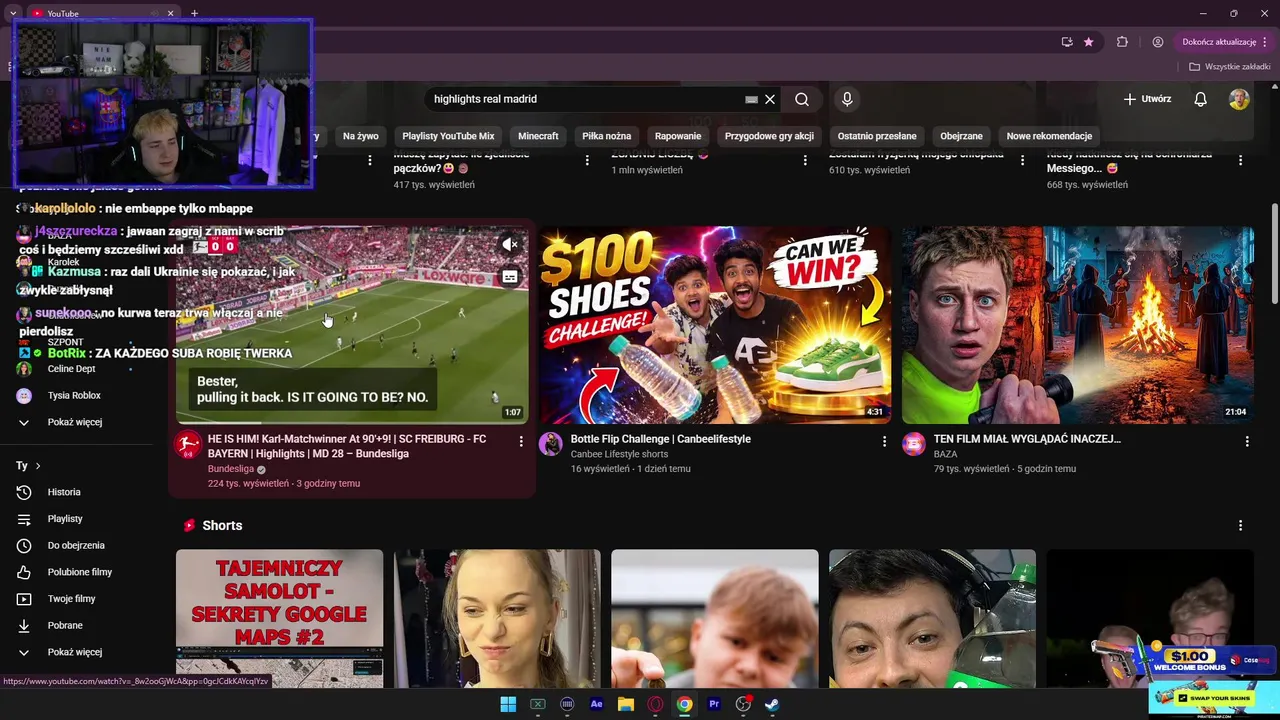Select the Na żywo filter chip
The image size is (1280, 720).
tap(361, 136)
